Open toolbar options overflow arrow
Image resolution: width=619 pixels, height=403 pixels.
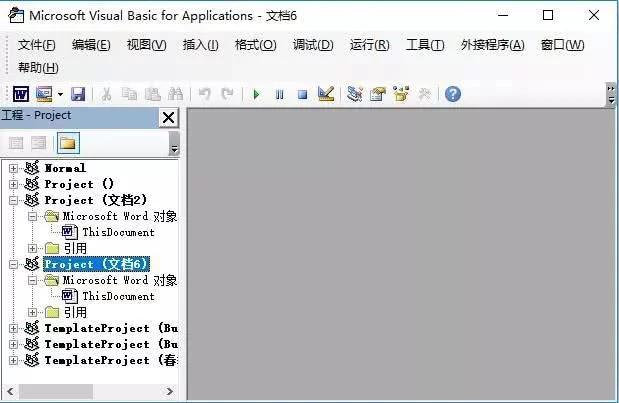tap(611, 95)
